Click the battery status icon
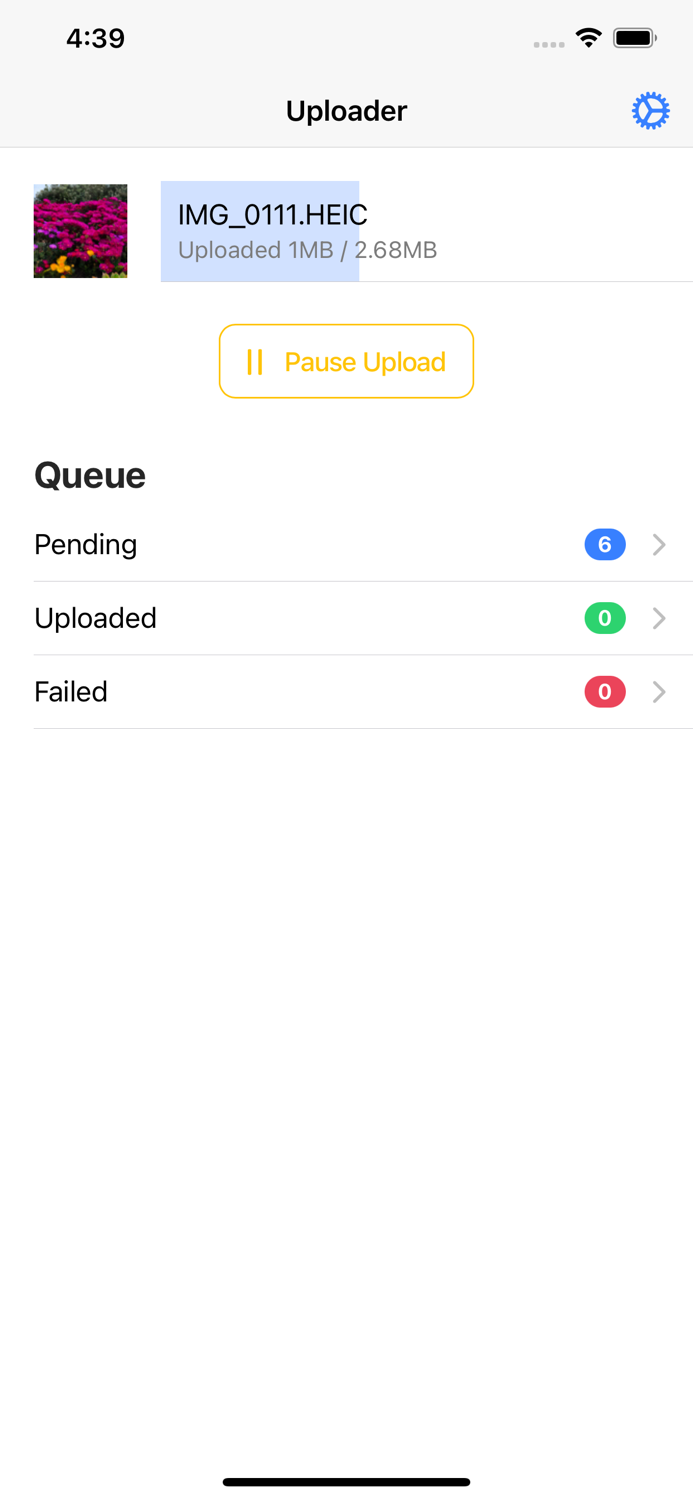 634,39
